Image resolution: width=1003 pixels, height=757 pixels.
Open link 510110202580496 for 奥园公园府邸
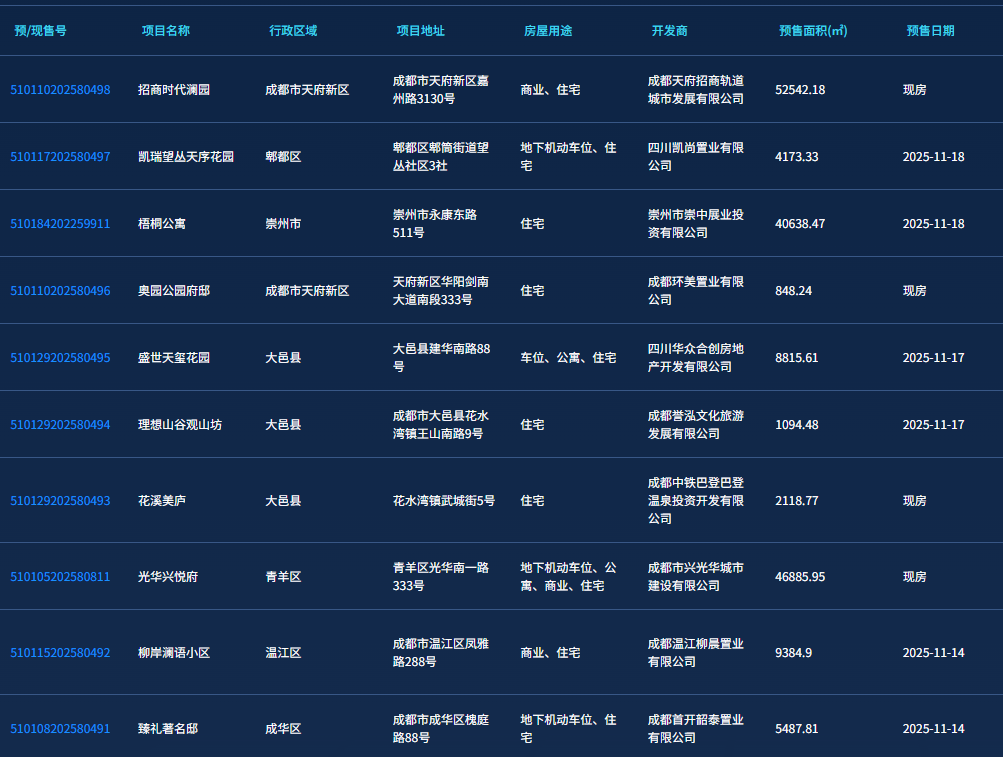(60, 291)
